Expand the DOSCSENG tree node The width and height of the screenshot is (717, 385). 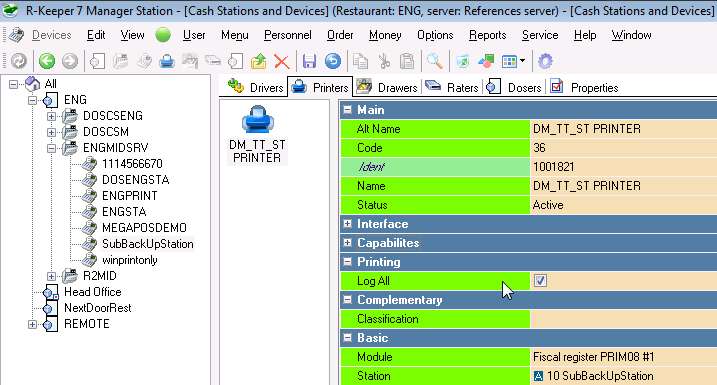(51, 116)
